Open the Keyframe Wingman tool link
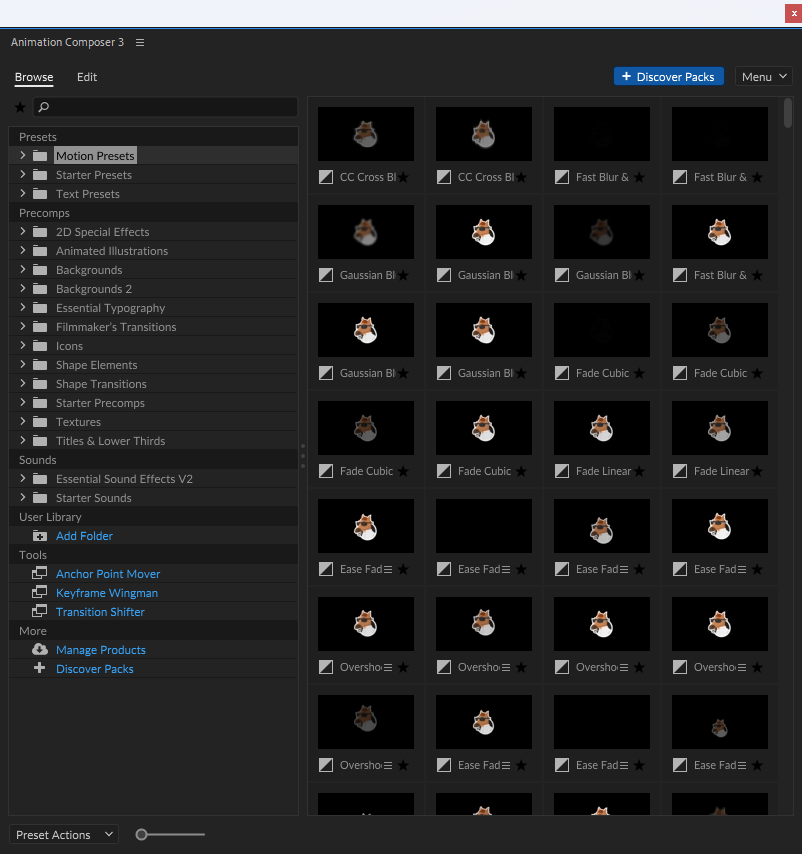Image resolution: width=802 pixels, height=854 pixels. [107, 593]
